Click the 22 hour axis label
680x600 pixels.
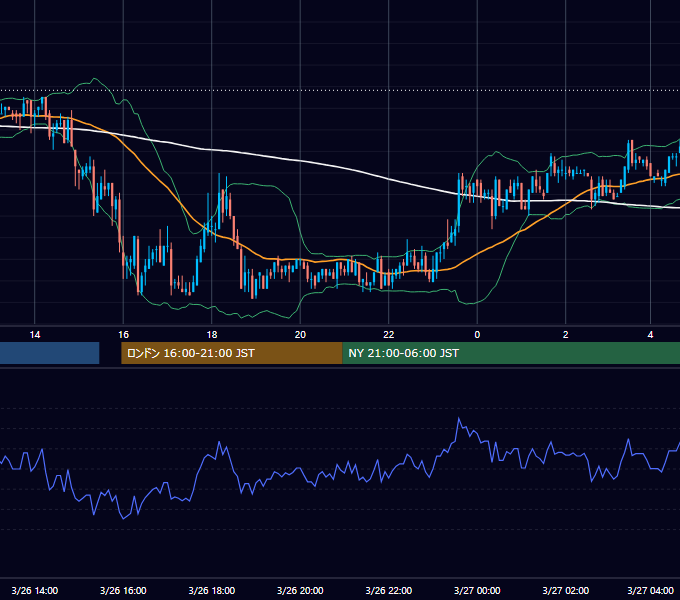click(389, 335)
